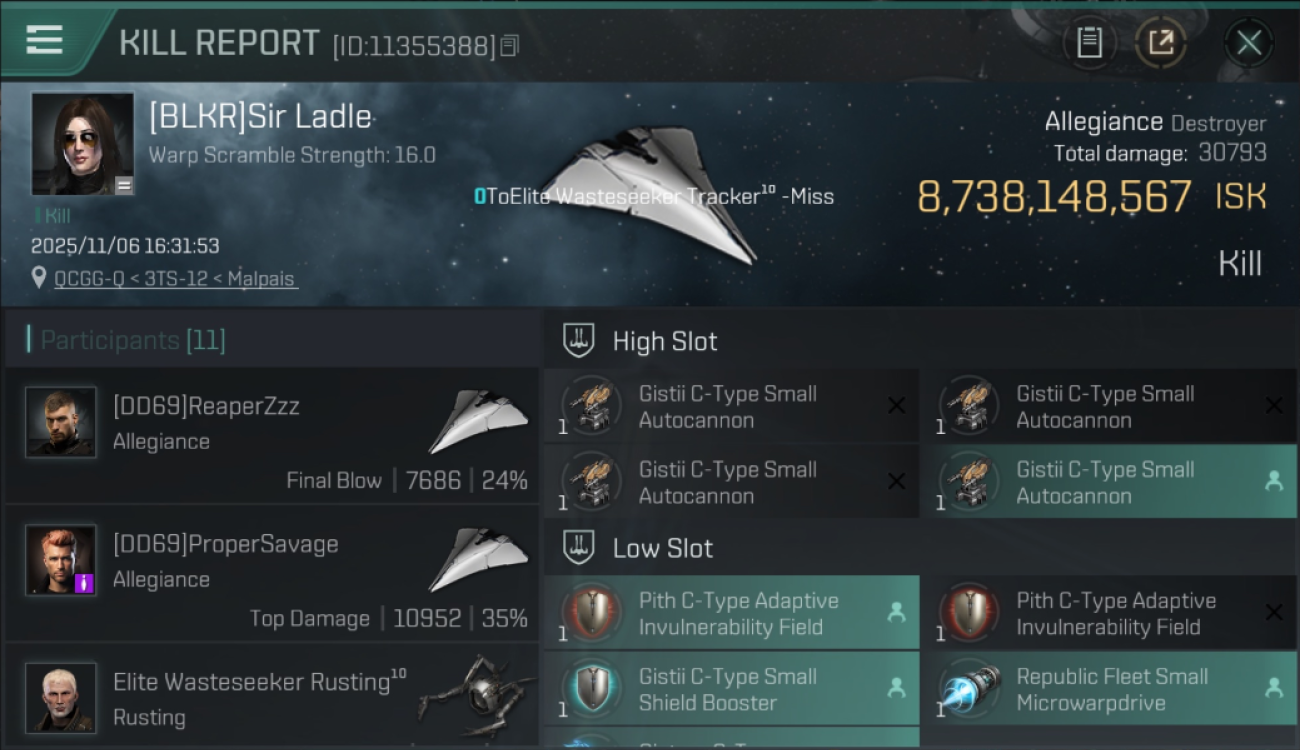The height and width of the screenshot is (750, 1300).
Task: Open Elite Wasteseeker Rusting participant entry
Action: click(272, 696)
